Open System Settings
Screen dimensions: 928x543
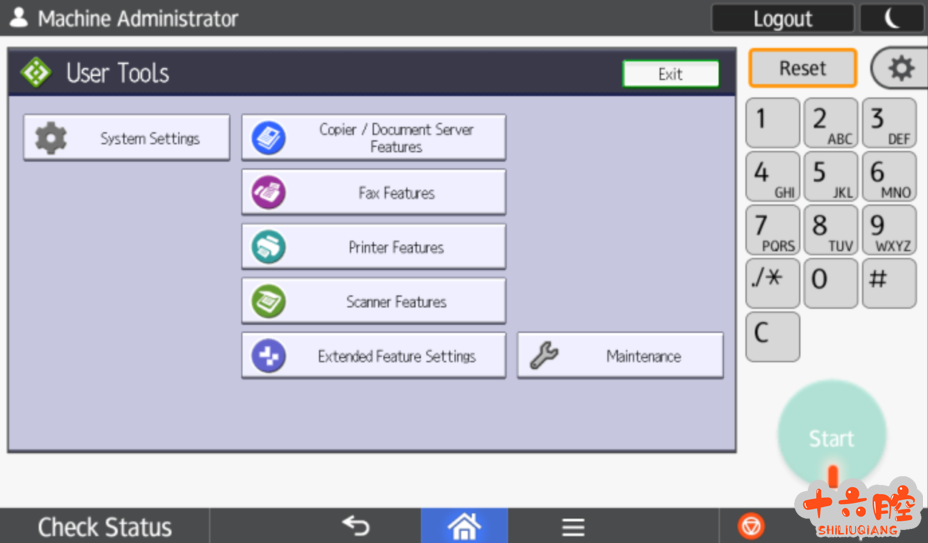pos(126,138)
